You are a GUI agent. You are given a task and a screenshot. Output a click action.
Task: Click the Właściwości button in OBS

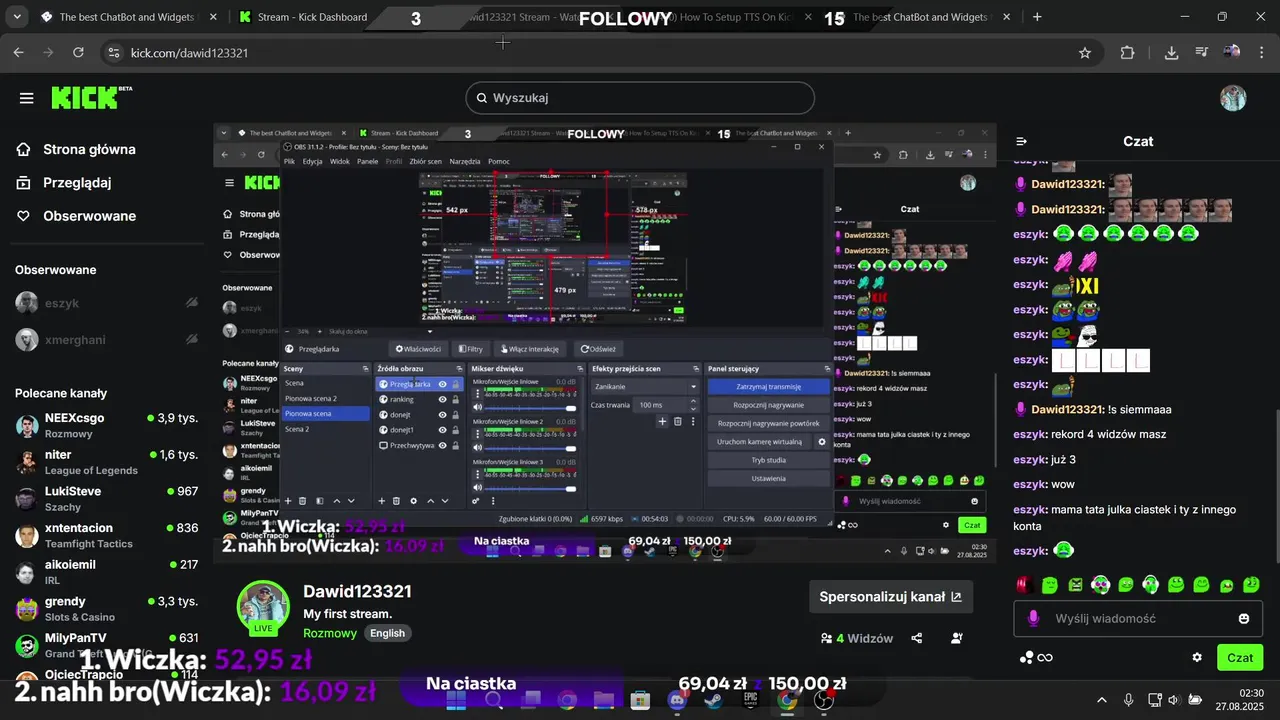(x=418, y=349)
